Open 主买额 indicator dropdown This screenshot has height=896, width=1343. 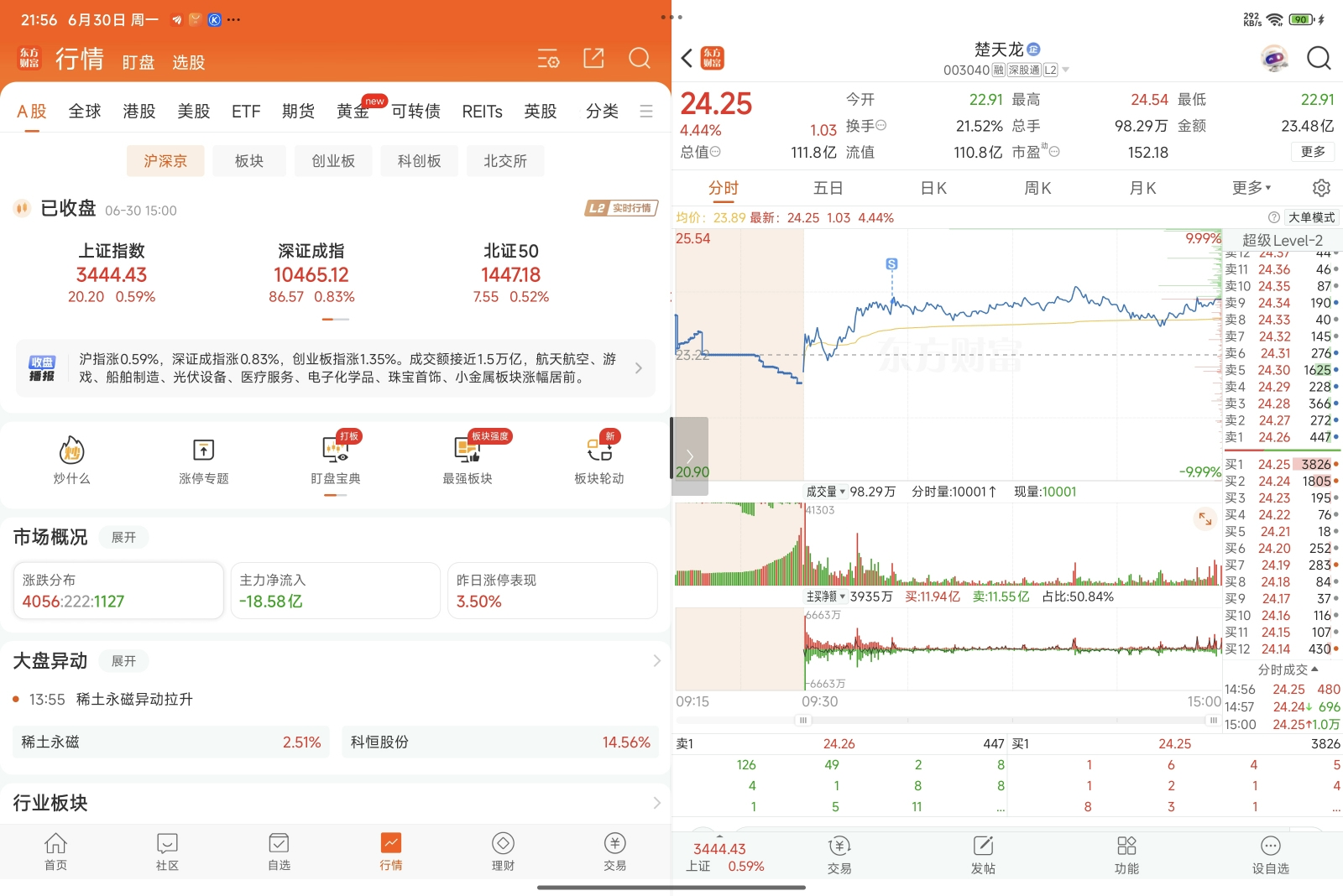[x=826, y=596]
